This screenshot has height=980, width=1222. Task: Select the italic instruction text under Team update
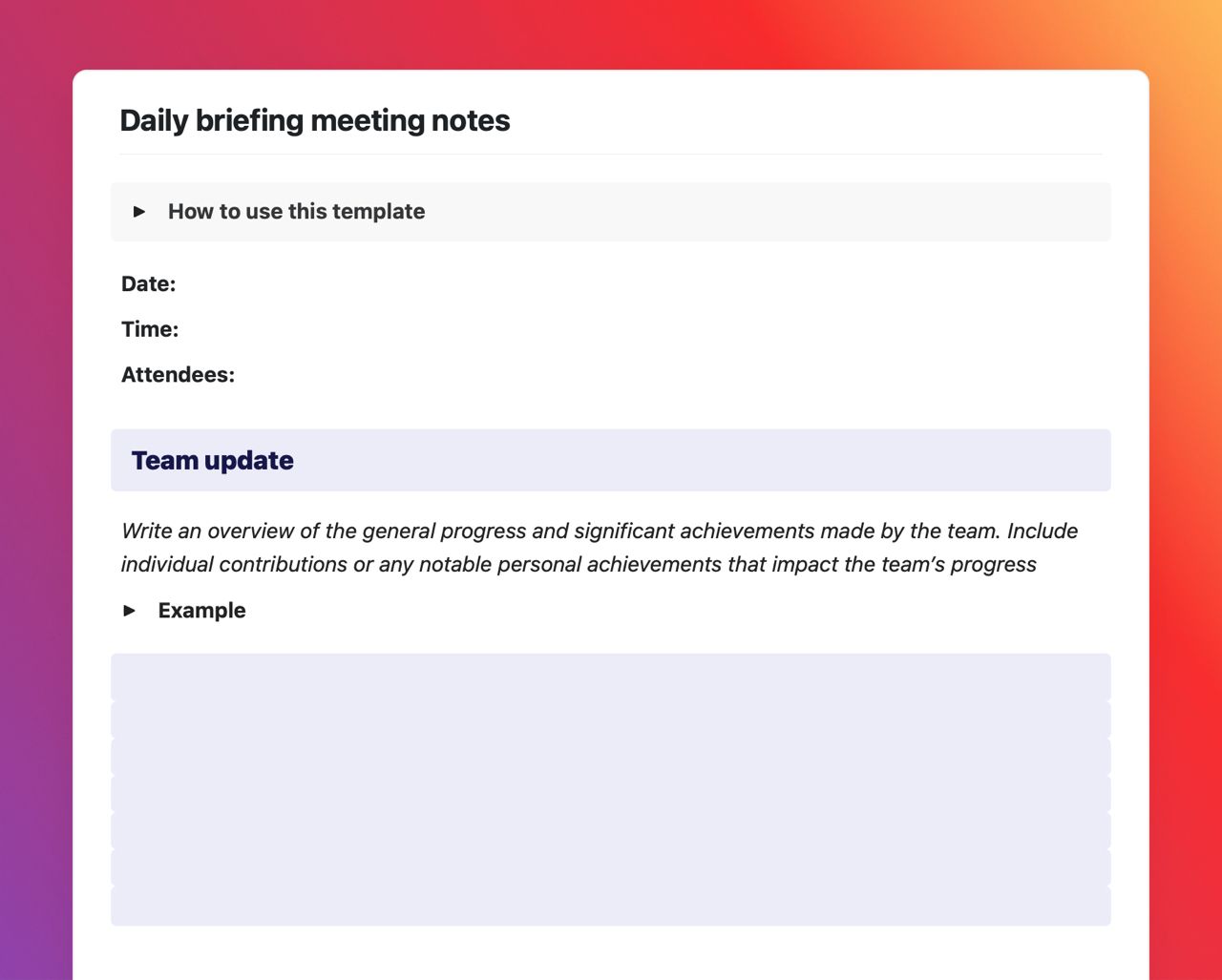click(599, 547)
